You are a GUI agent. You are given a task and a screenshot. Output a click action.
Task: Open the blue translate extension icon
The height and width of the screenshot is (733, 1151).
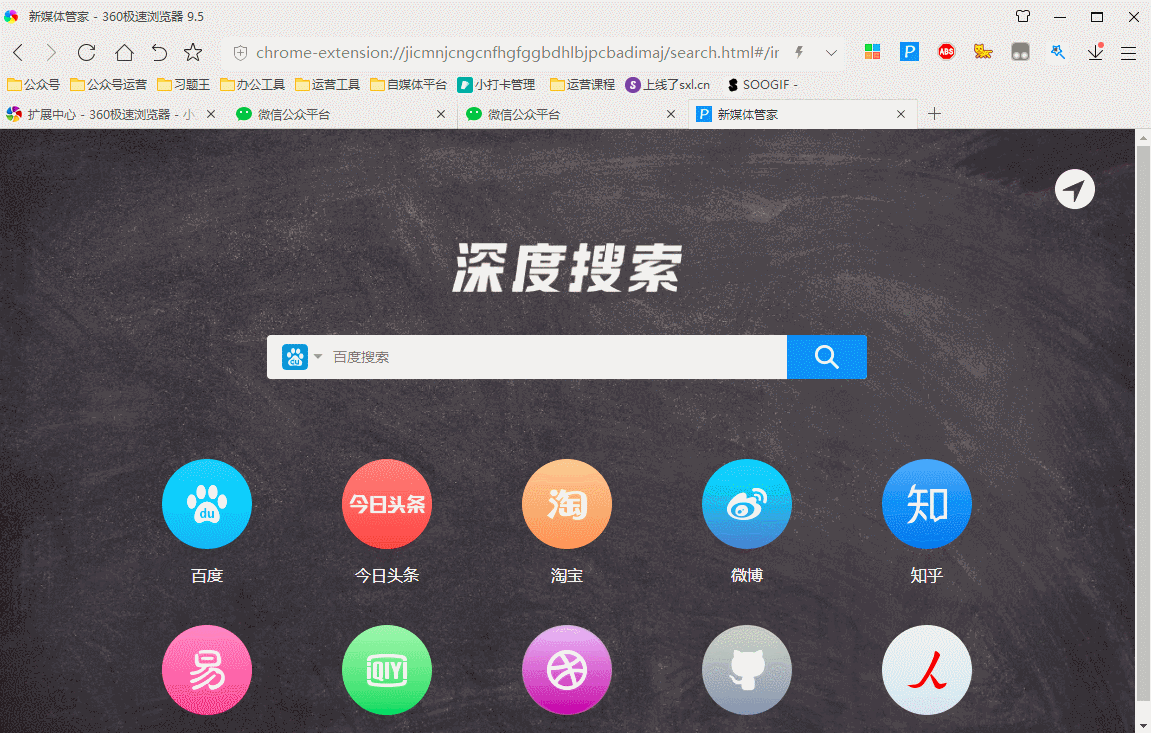pos(1058,51)
